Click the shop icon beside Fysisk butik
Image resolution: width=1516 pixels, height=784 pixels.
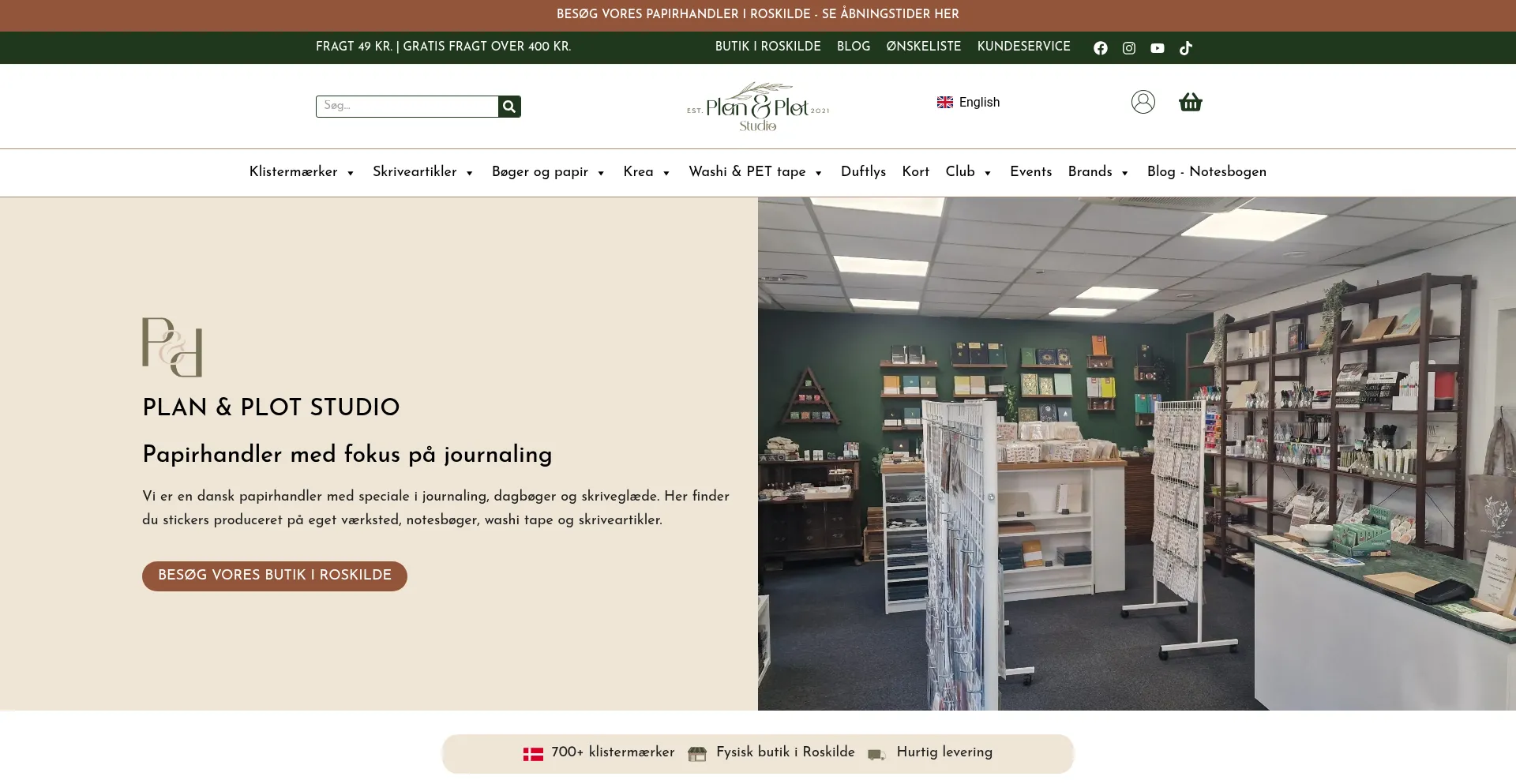tap(697, 754)
